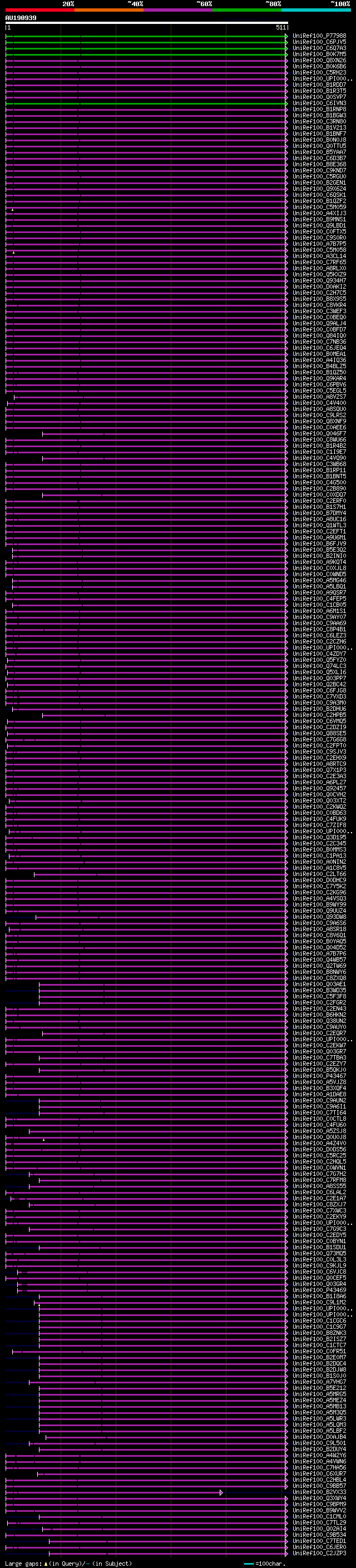Select the UniRef100_C2JZP3 hit name

319,1553
